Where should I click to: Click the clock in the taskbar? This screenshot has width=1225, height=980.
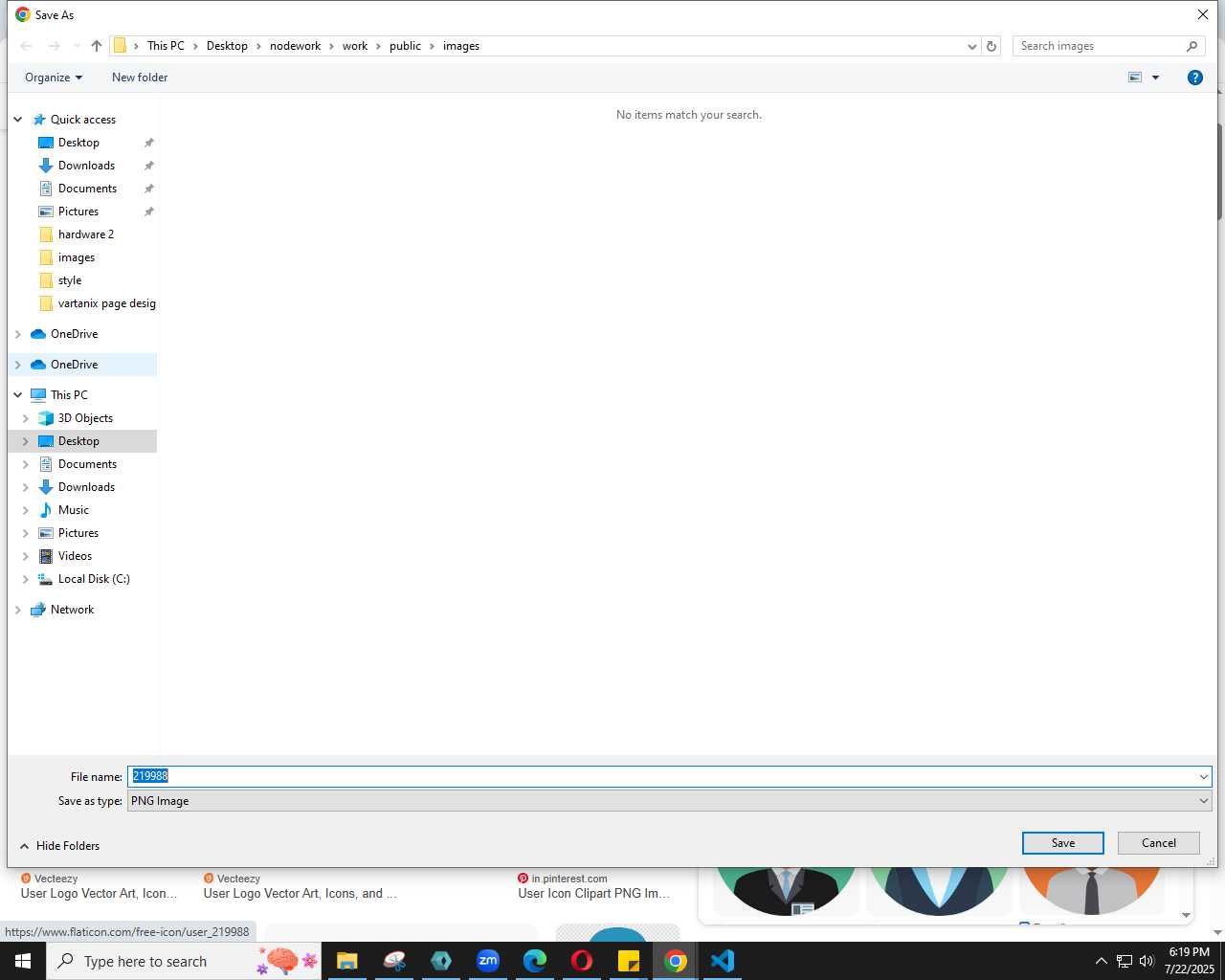(1190, 961)
